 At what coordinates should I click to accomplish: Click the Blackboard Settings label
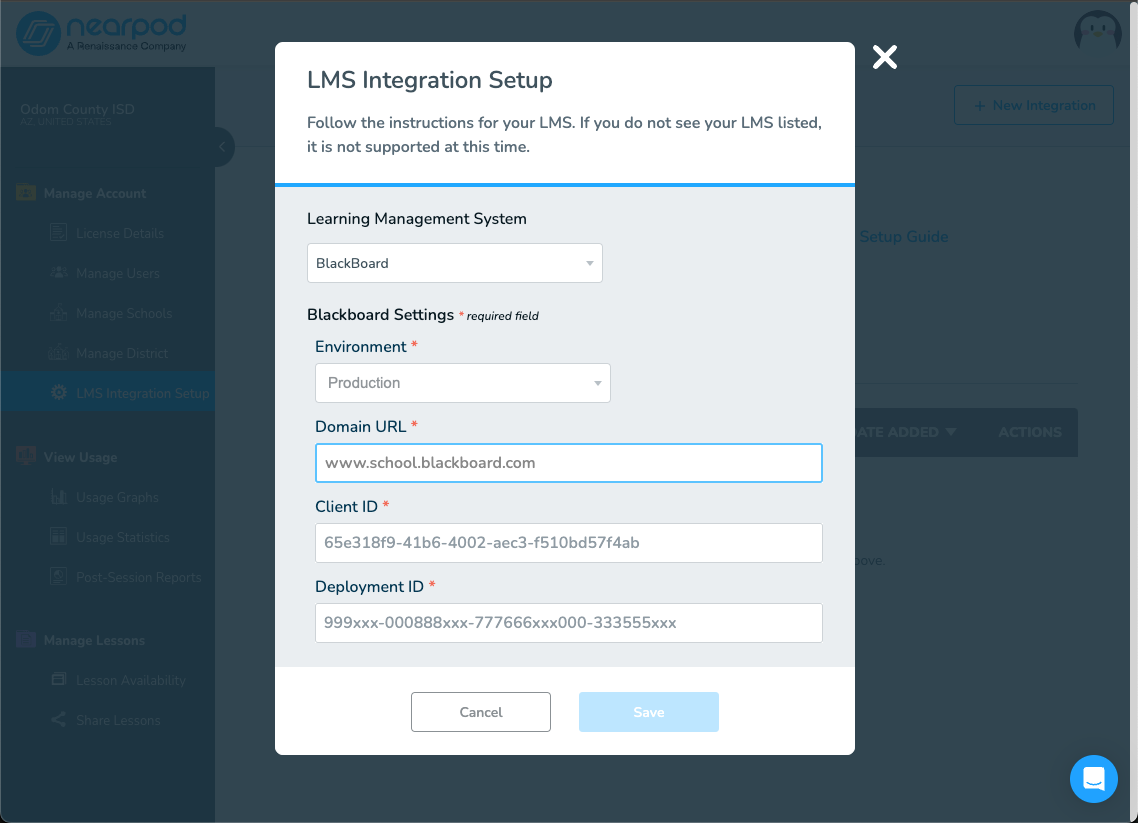[x=380, y=314]
